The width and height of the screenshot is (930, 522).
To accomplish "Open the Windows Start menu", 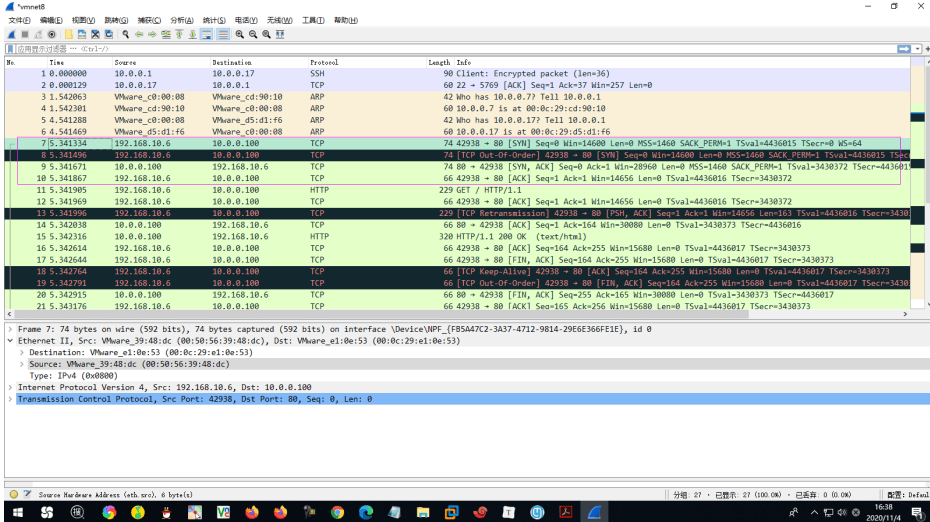I will click(18, 512).
